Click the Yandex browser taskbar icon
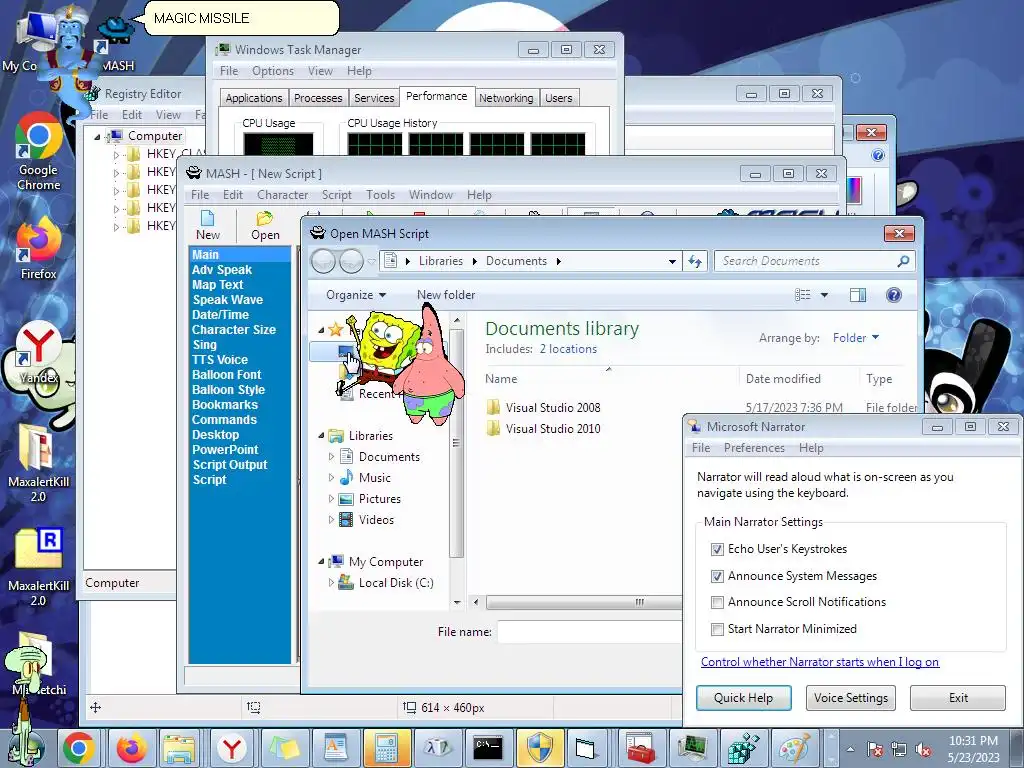This screenshot has width=1024, height=768. click(232, 748)
